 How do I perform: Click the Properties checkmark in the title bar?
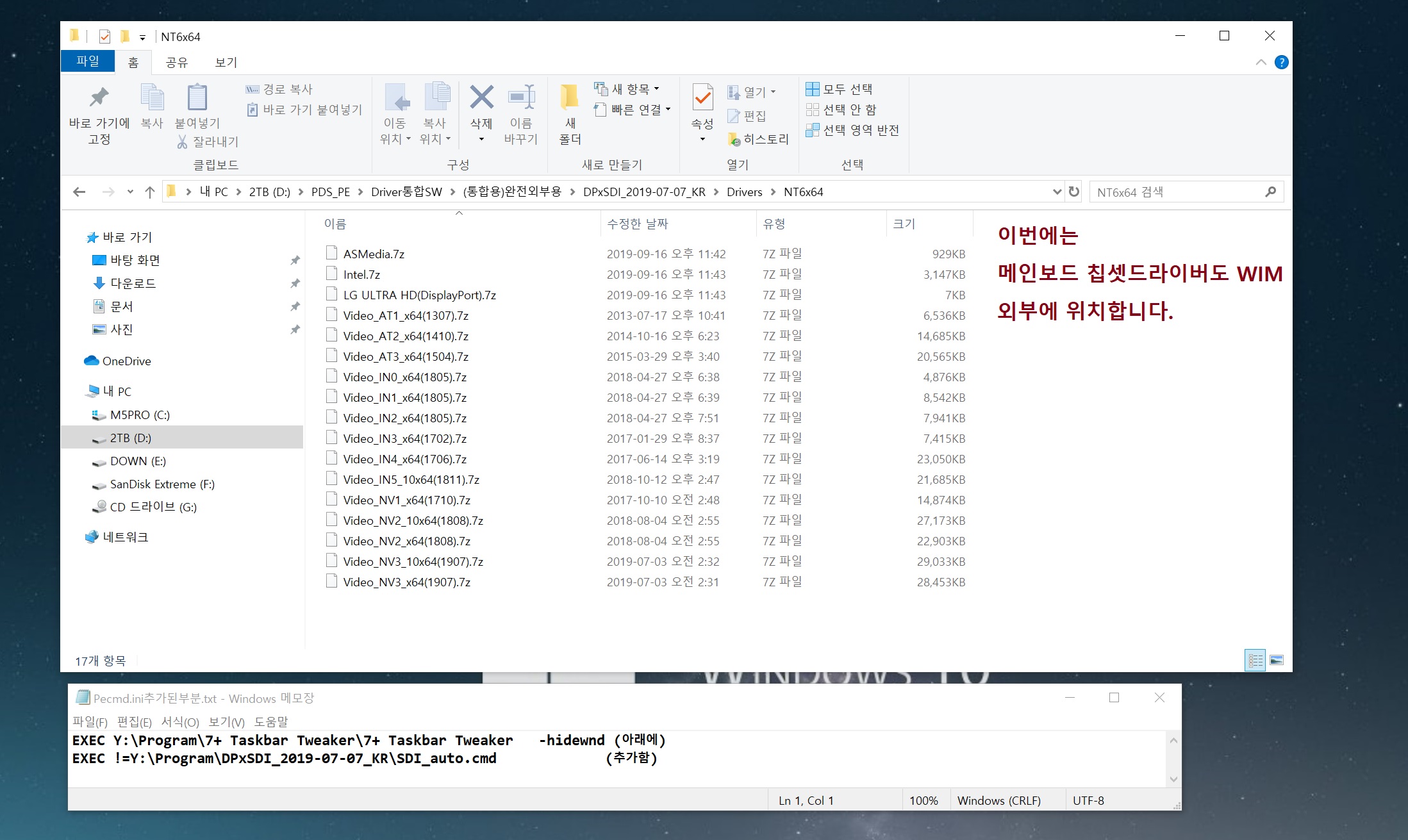(104, 37)
